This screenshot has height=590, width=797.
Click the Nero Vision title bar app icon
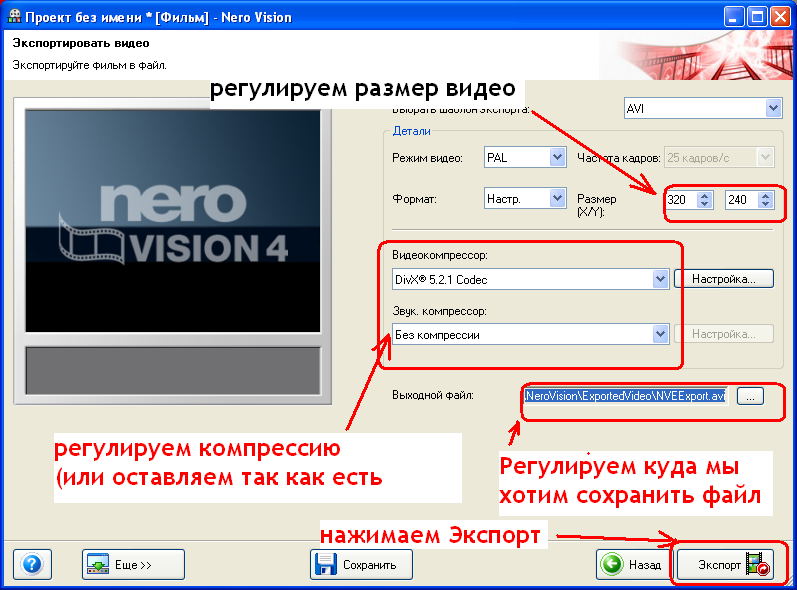[x=14, y=17]
